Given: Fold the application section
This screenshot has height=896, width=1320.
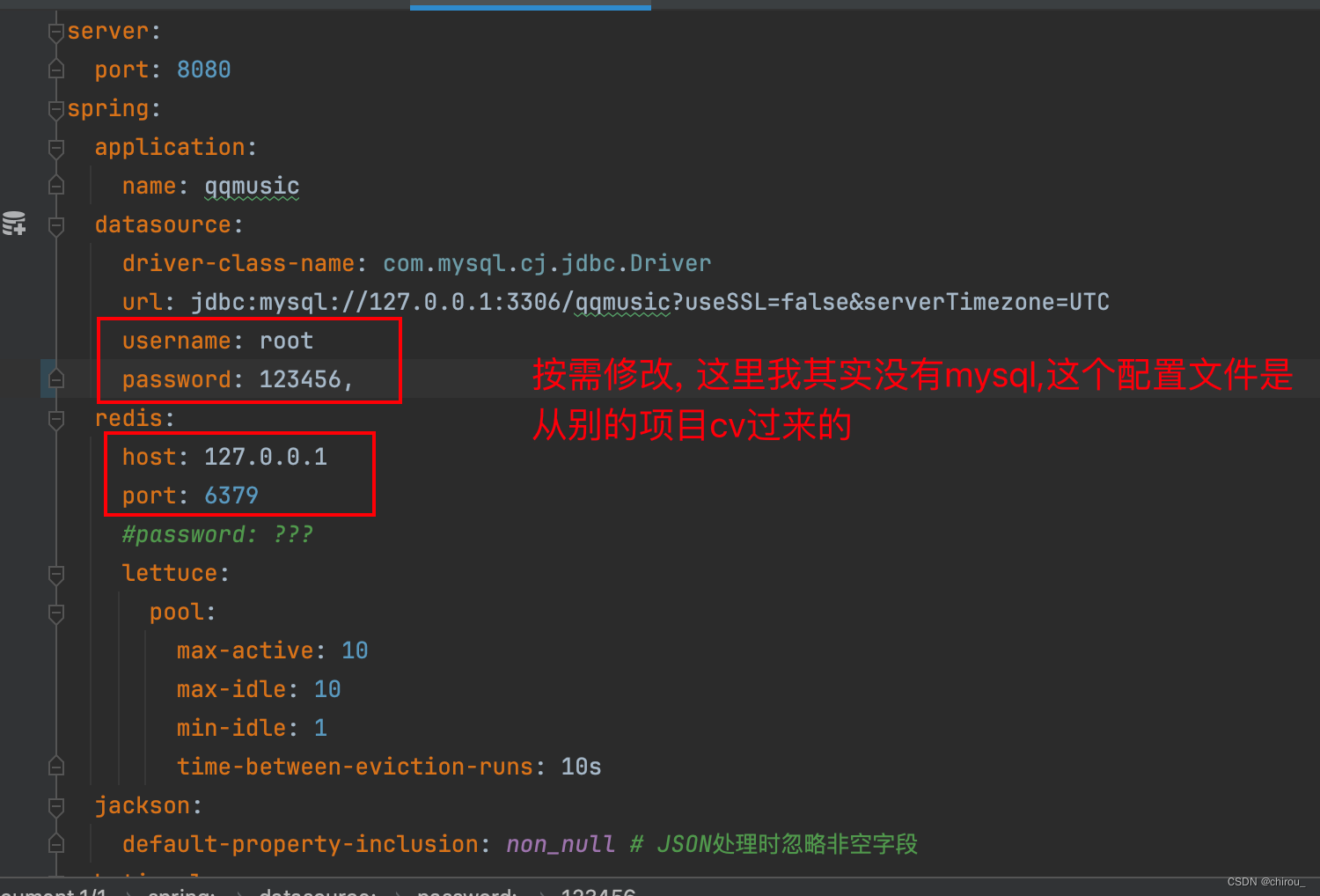Looking at the screenshot, I should pyautogui.click(x=56, y=148).
